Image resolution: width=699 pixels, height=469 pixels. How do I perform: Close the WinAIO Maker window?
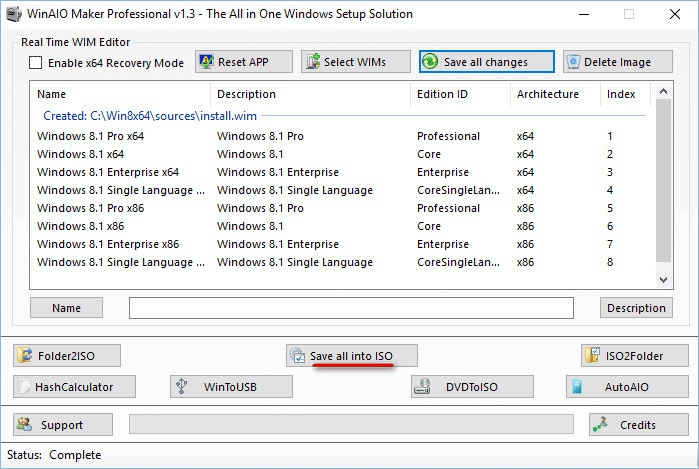[x=674, y=14]
